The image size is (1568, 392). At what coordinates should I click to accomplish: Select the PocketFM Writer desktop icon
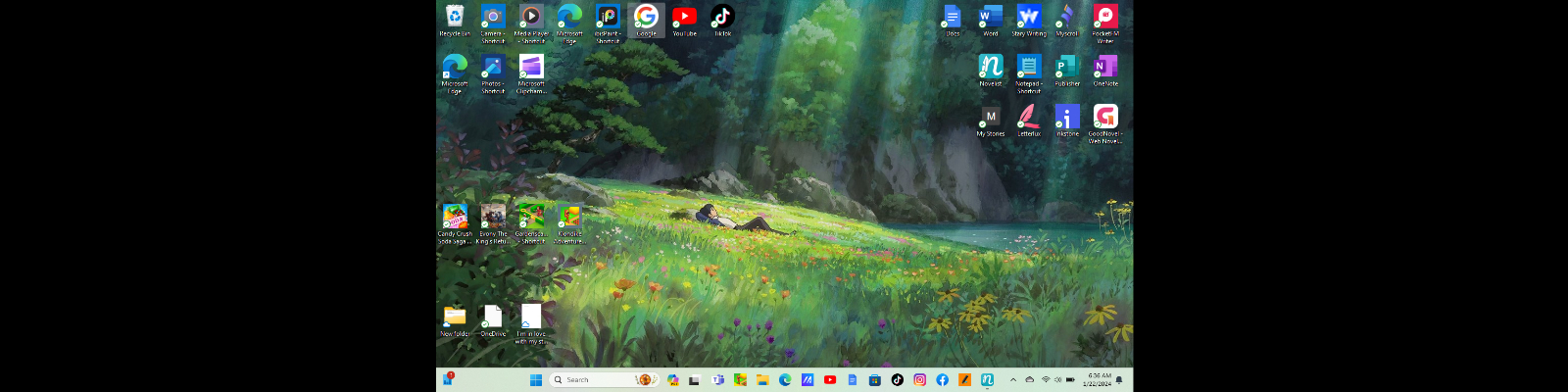(1105, 24)
